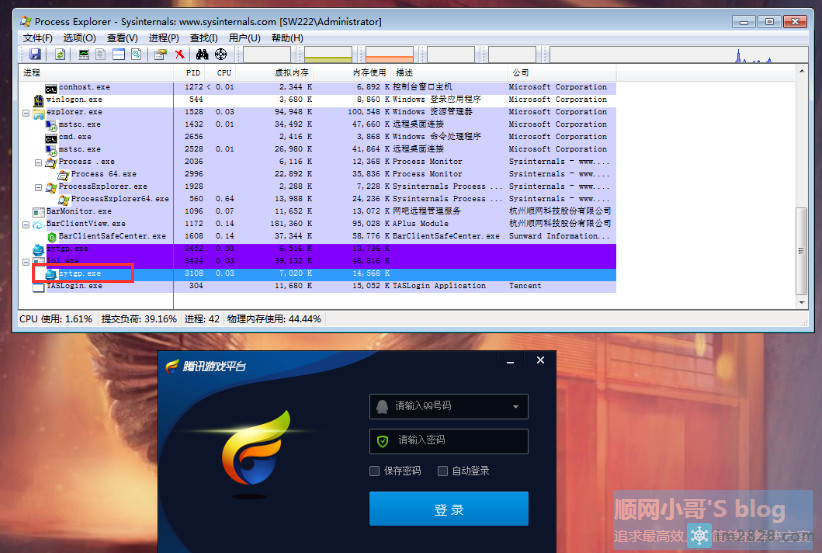Click the BarClientSafeCenter.exe shield icon
Screen dimensions: 822x553
click(x=51, y=237)
